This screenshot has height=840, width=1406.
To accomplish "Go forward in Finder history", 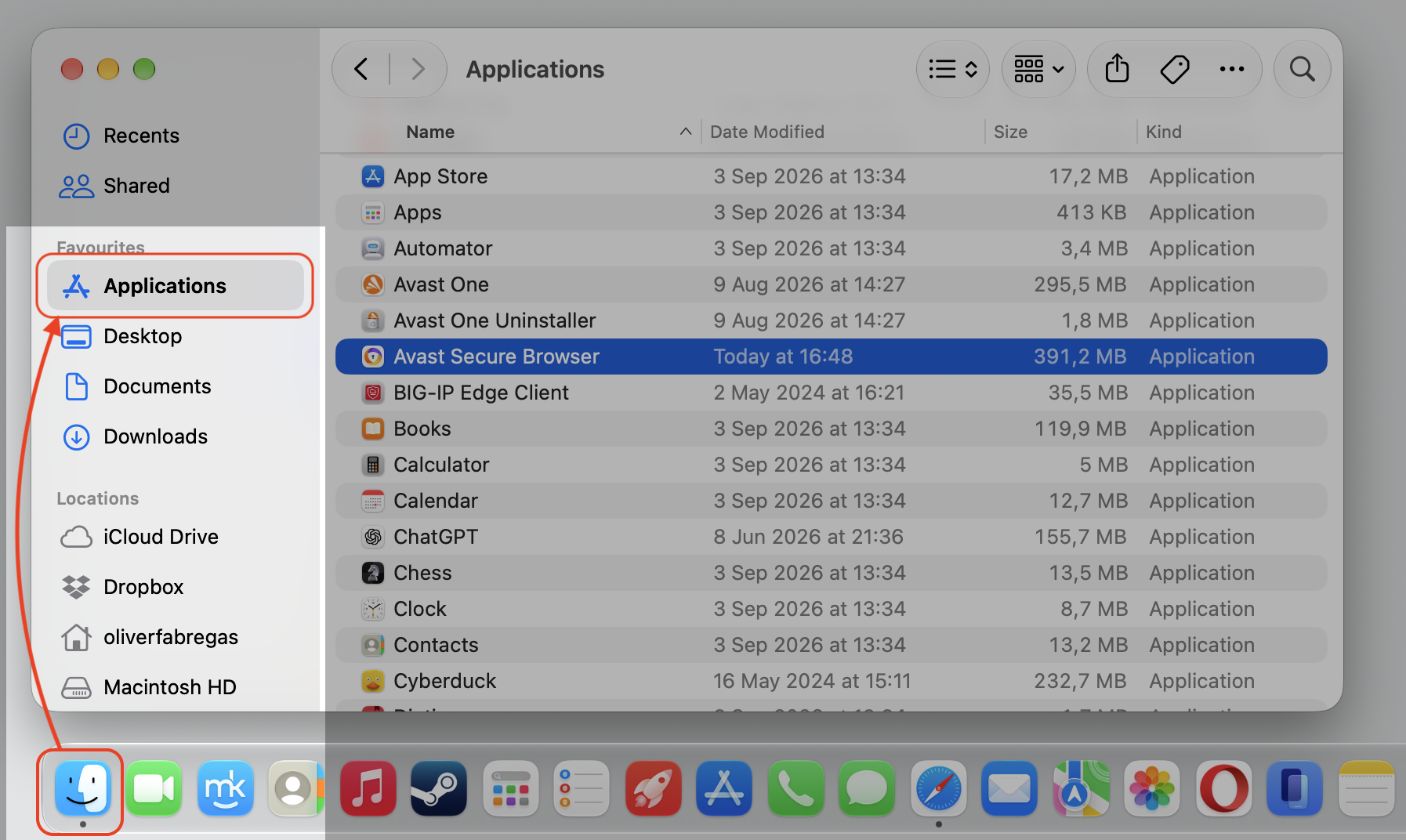I will point(418,69).
